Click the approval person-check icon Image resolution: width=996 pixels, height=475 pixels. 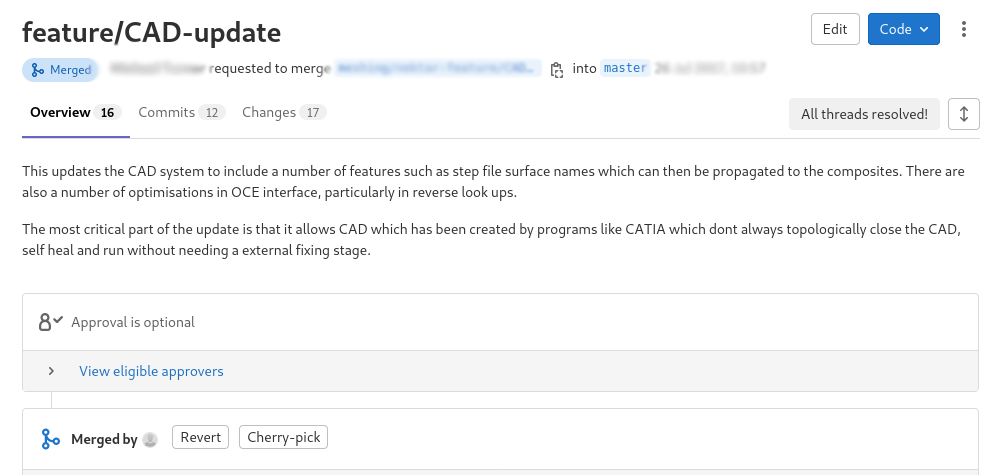coord(51,322)
